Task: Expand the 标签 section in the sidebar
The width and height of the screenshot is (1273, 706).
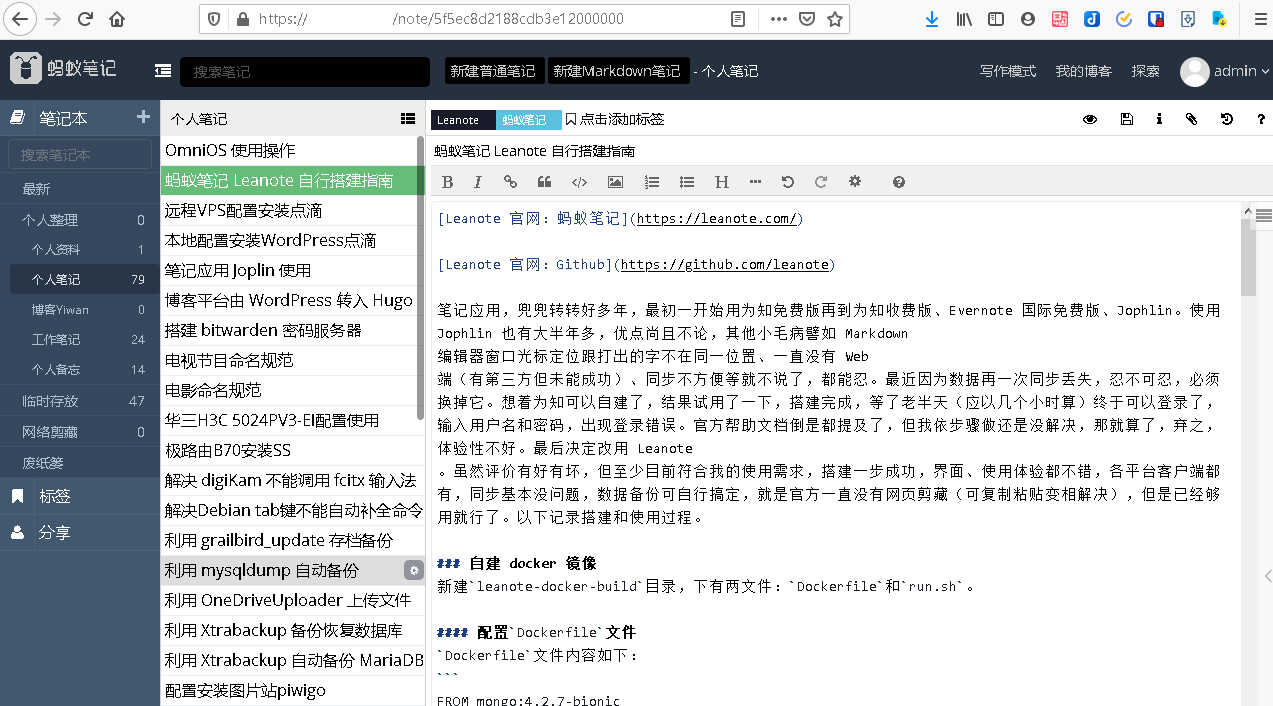Action: 80,496
